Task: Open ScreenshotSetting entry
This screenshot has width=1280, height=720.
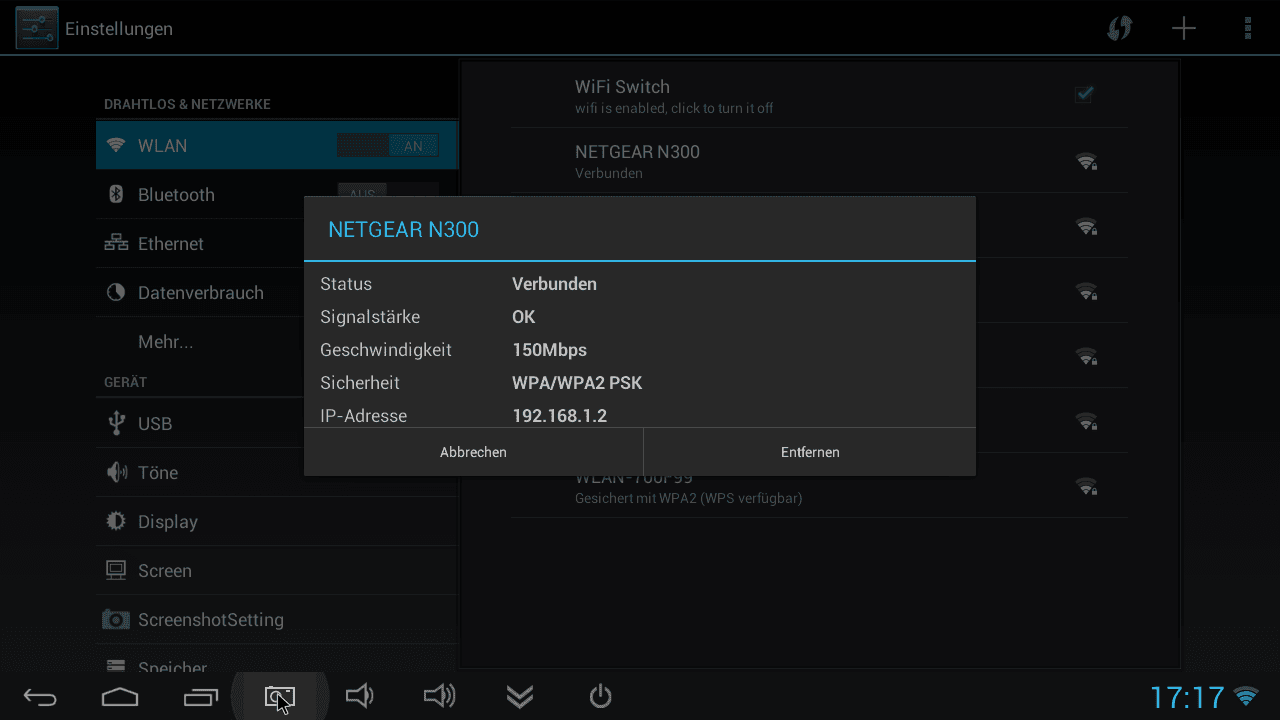Action: click(x=277, y=620)
